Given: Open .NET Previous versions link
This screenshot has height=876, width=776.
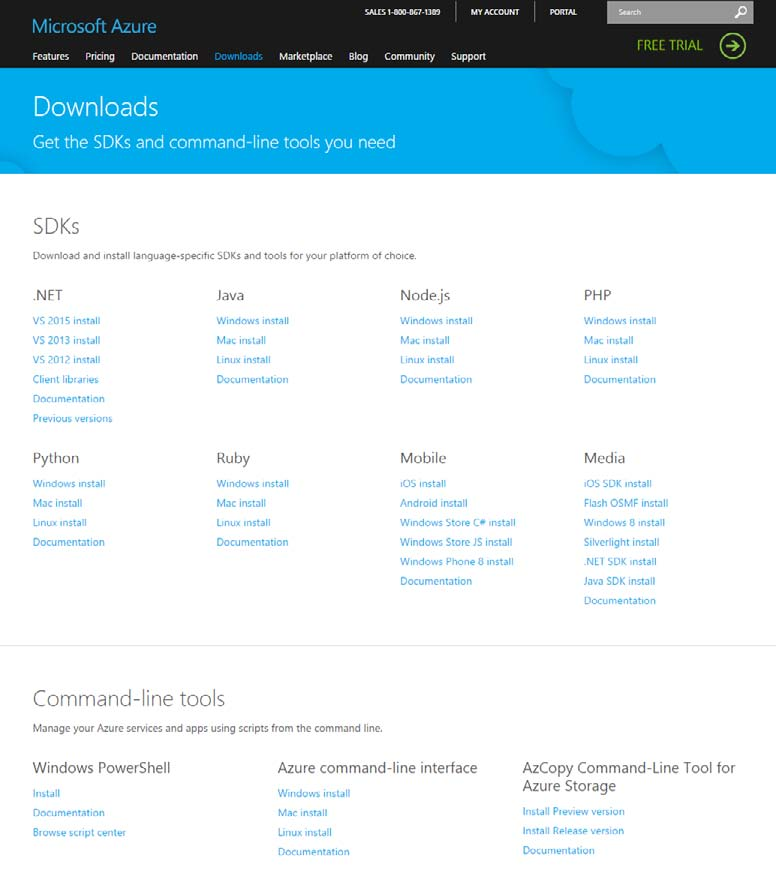Looking at the screenshot, I should pyautogui.click(x=72, y=419).
